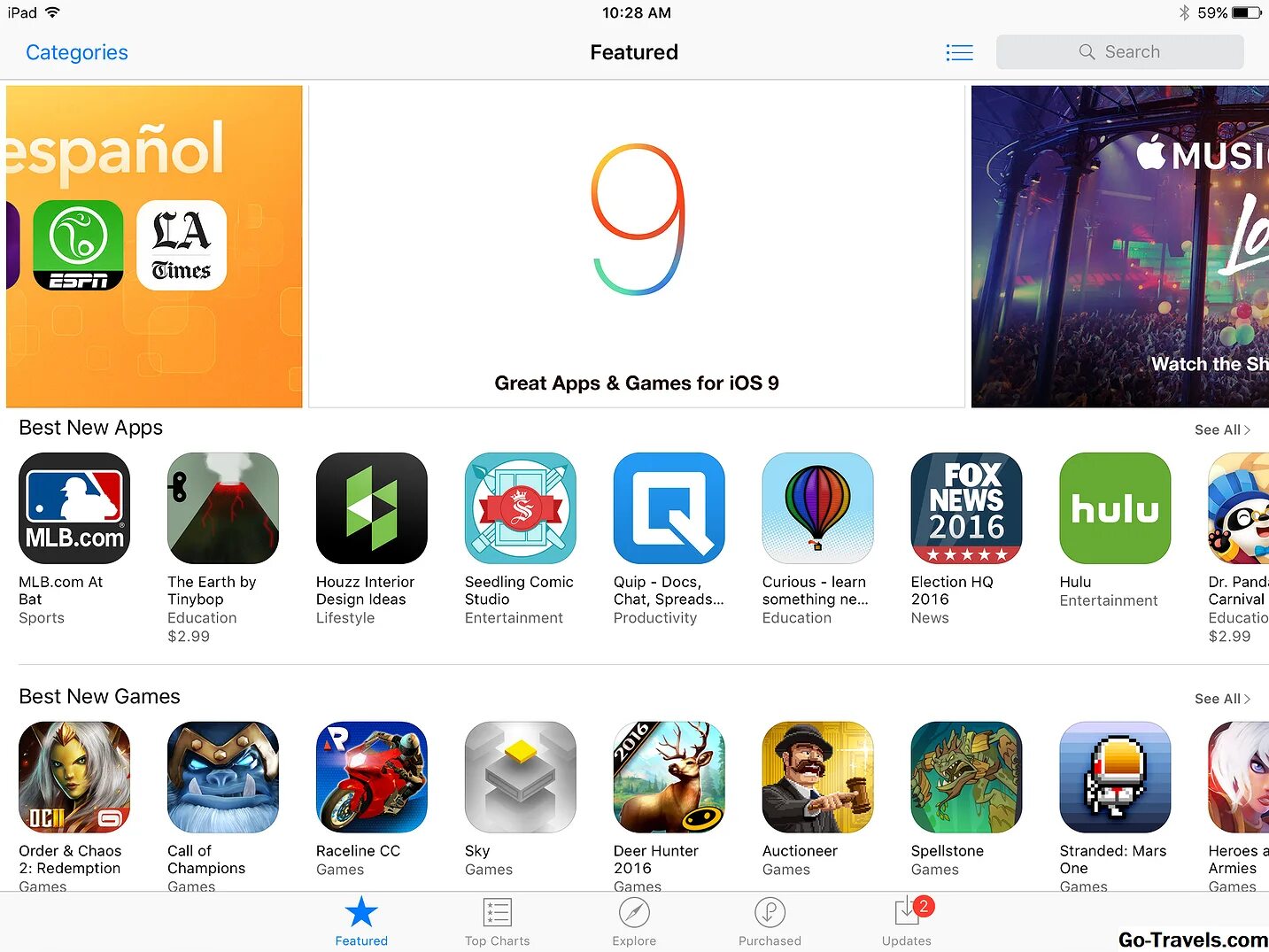
Task: Open the Explore tab
Action: coord(634,922)
